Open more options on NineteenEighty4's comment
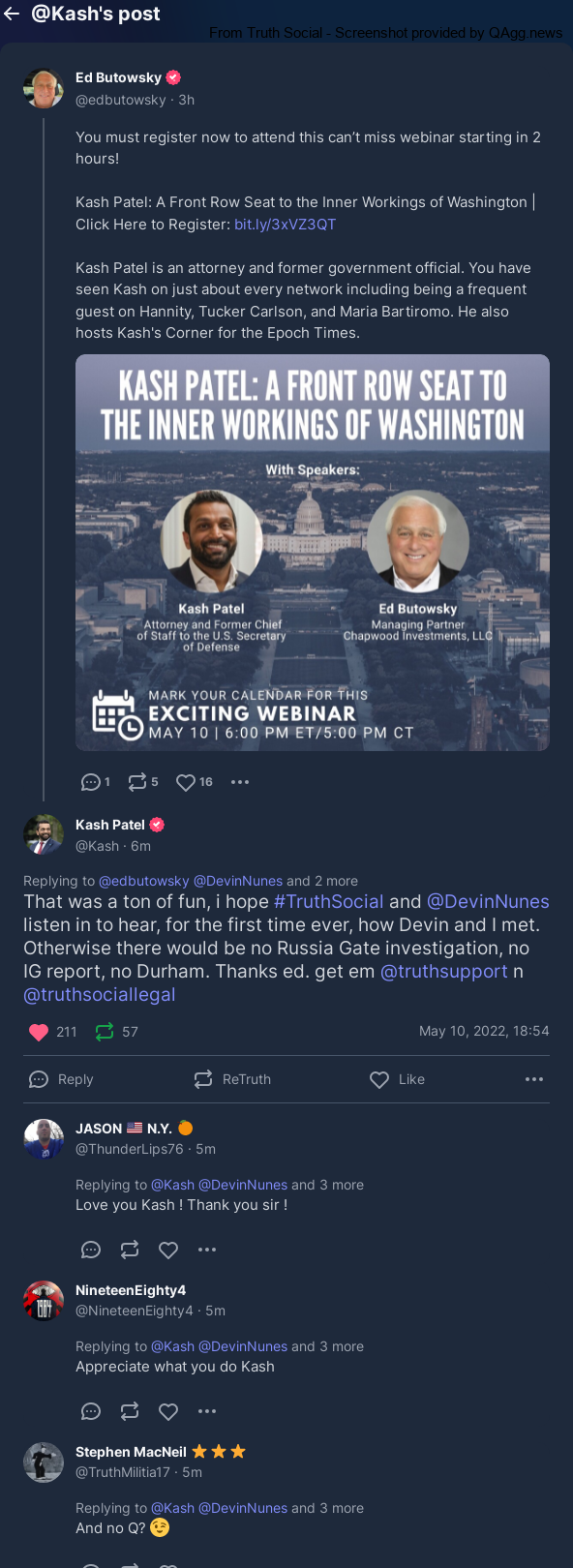The image size is (573, 1568). 207,1411
